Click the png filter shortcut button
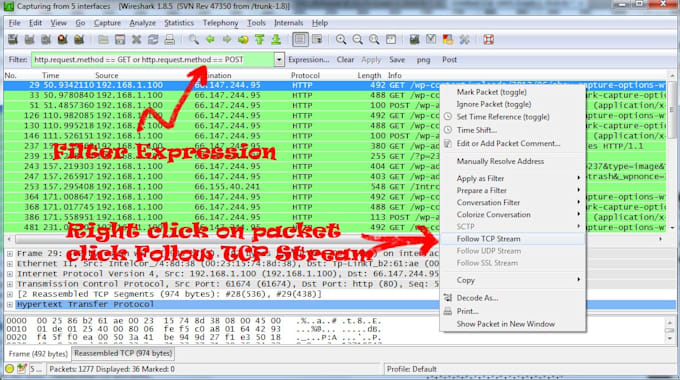This screenshot has width=680, height=380. [423, 60]
